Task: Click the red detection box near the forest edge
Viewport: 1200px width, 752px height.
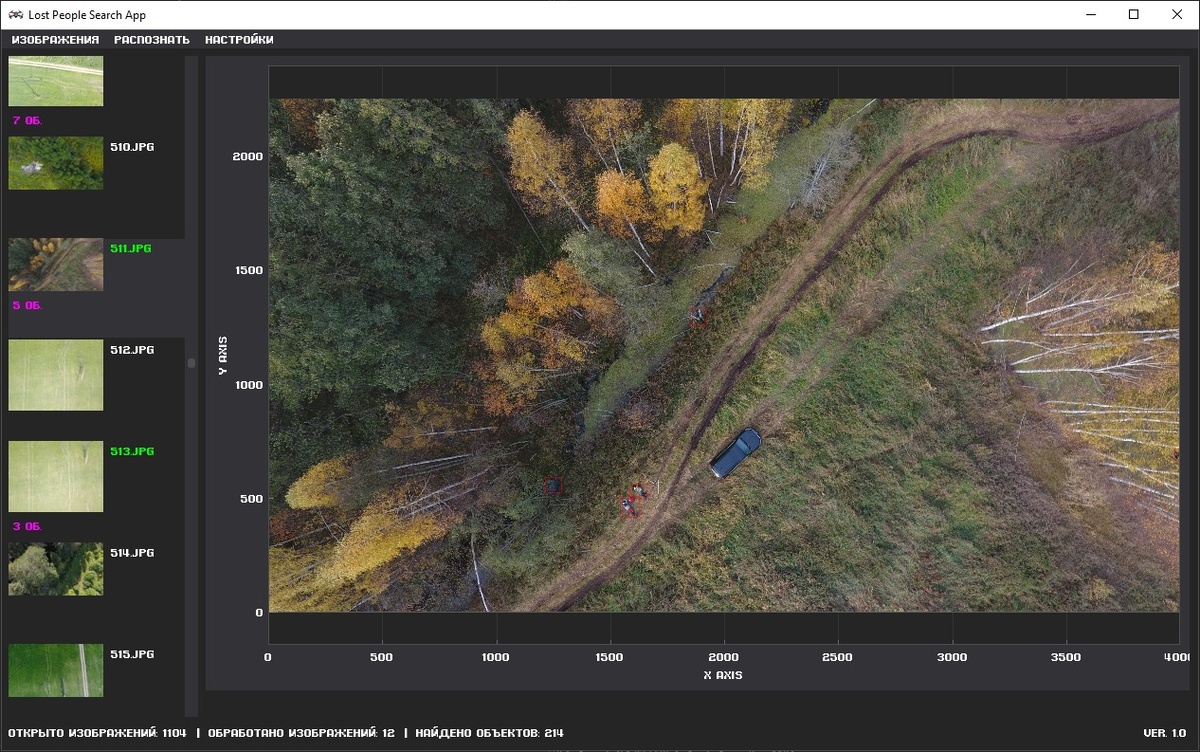Action: click(x=552, y=486)
